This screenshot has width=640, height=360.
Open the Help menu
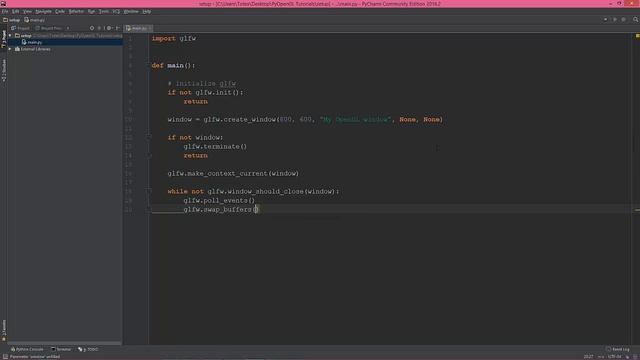147,11
